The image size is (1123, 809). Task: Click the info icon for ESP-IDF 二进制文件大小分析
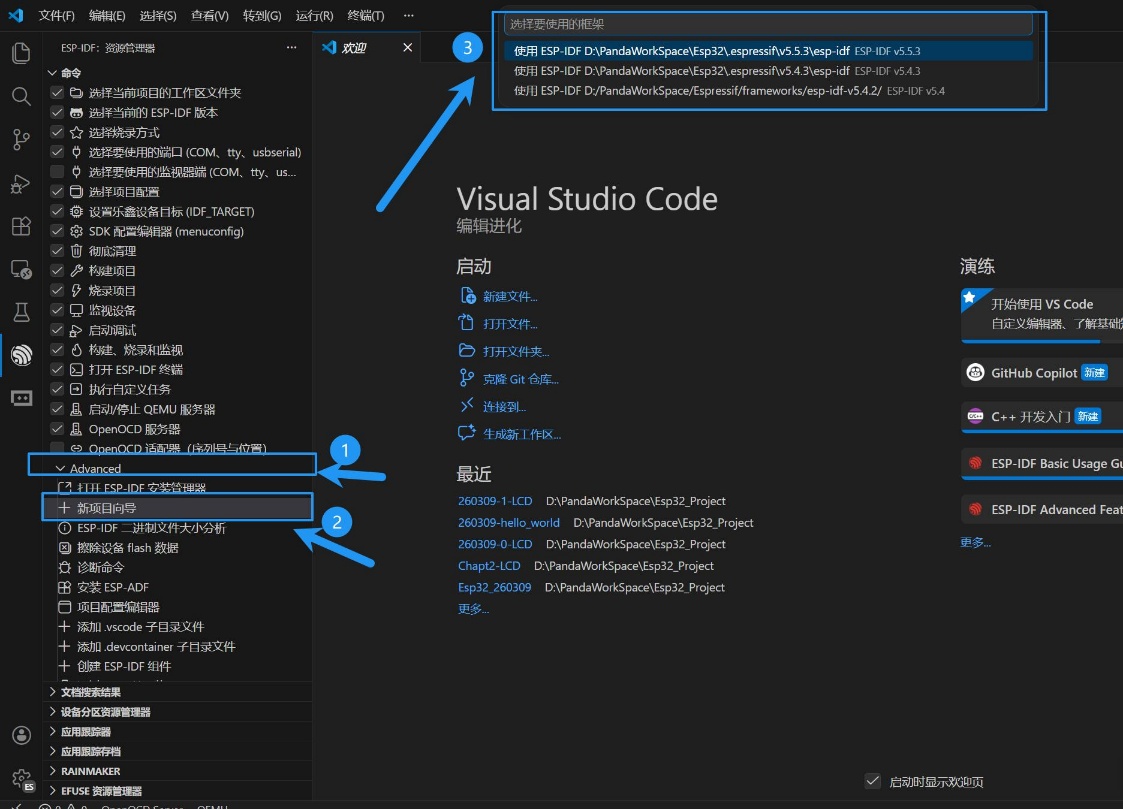(64, 528)
